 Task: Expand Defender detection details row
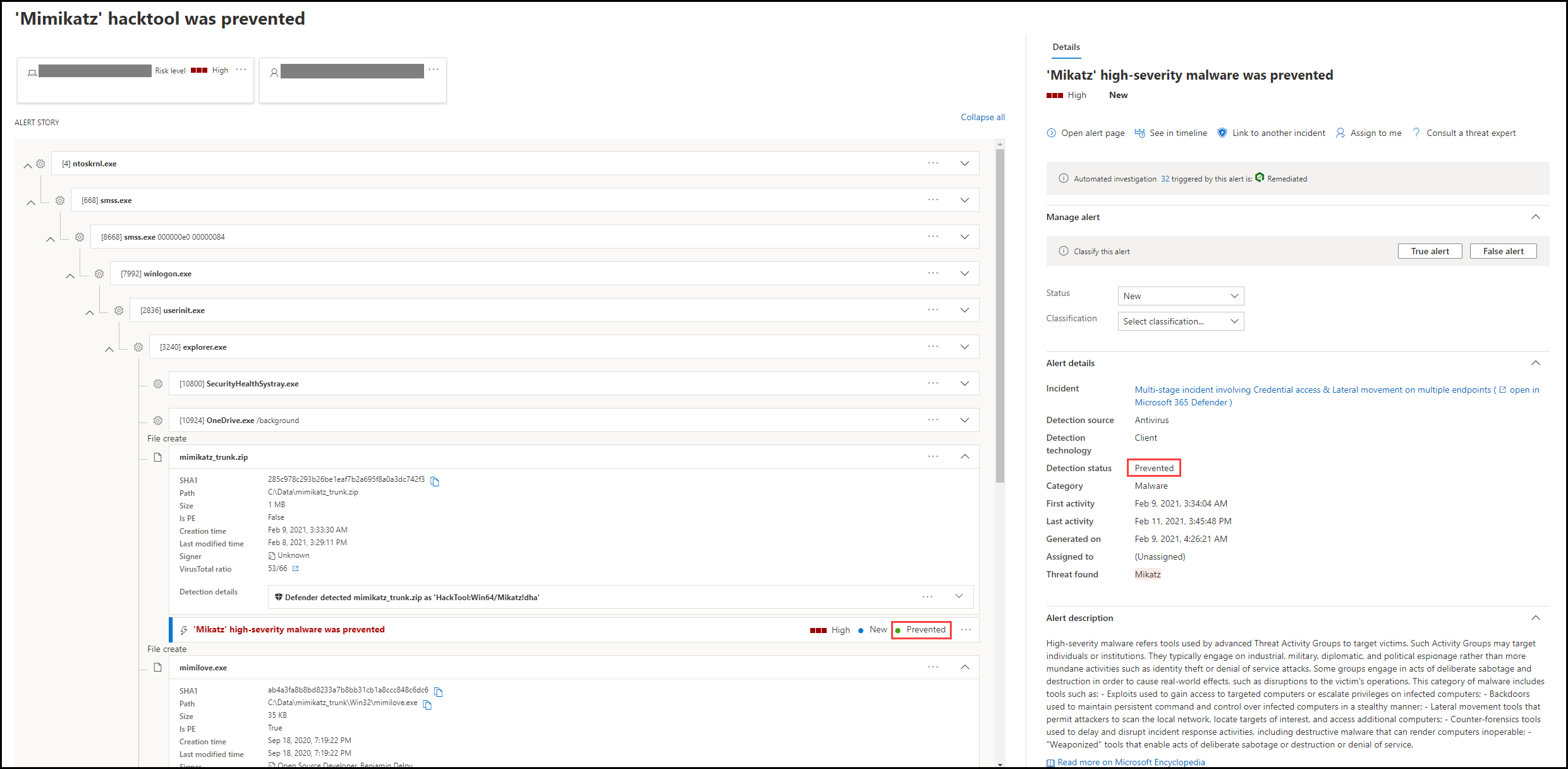pos(959,596)
